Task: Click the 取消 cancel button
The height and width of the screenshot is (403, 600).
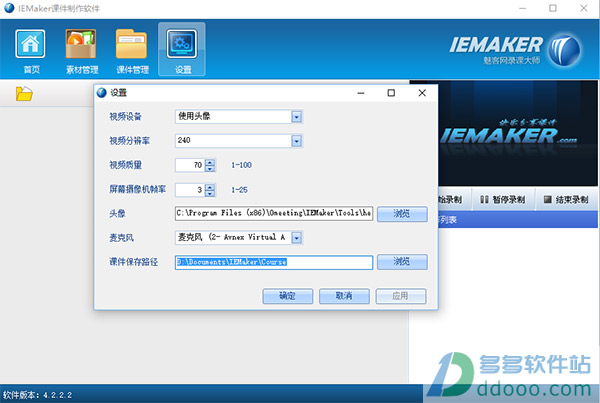Action: point(344,296)
